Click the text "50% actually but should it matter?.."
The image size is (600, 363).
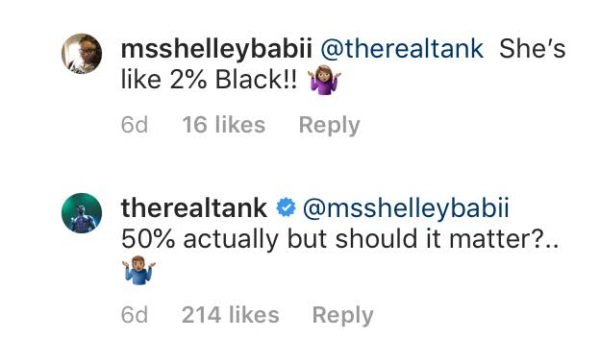click(x=340, y=240)
